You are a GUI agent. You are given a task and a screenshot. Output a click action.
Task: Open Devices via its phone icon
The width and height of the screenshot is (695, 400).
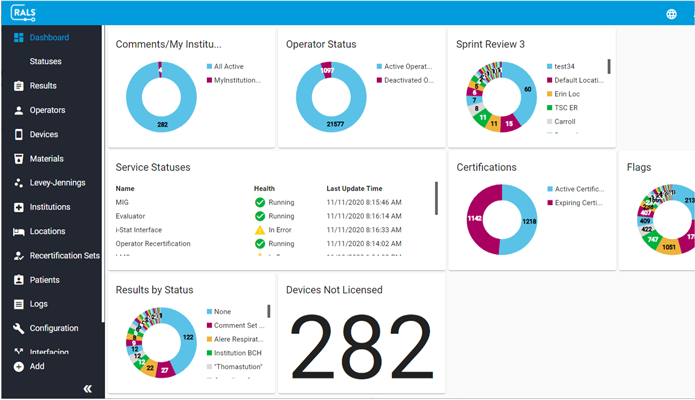19,134
